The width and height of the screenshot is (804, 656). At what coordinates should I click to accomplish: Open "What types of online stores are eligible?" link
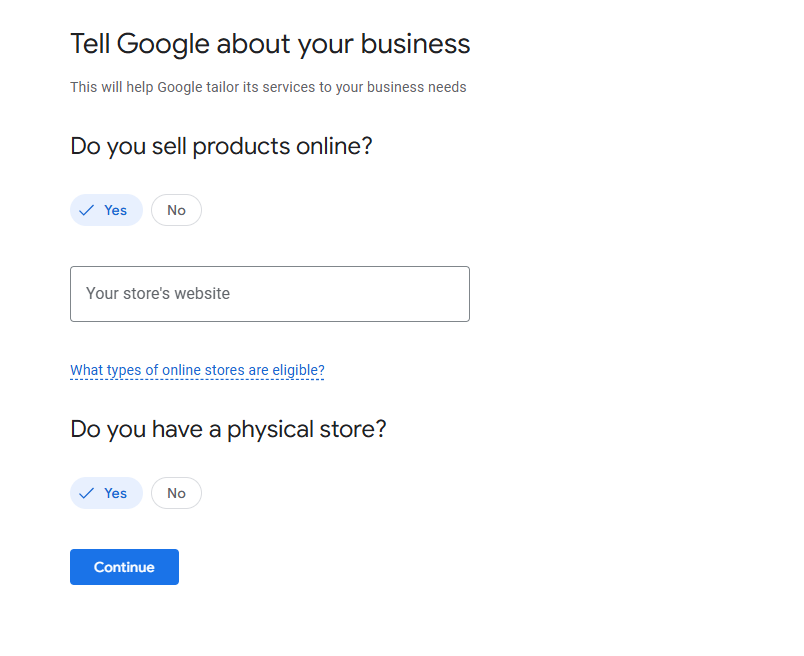[197, 370]
